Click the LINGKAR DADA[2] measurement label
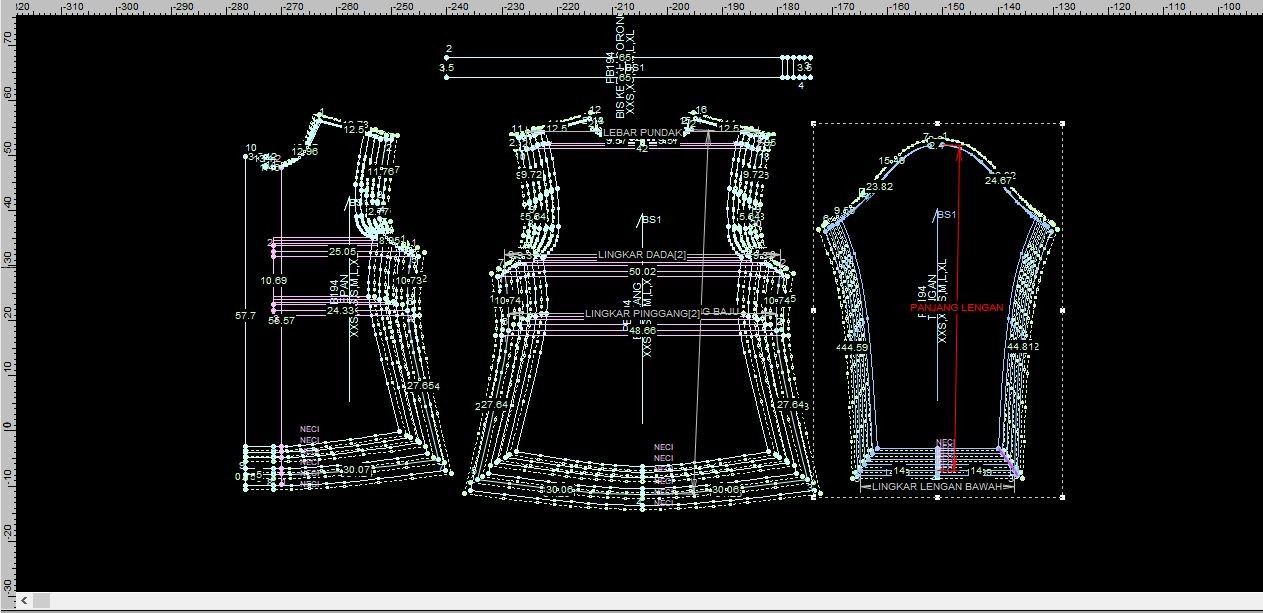 (642, 256)
